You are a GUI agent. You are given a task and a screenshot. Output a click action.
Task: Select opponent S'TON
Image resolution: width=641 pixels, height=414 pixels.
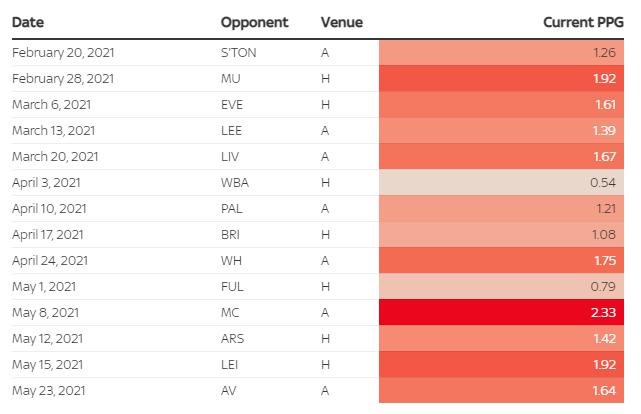pos(238,53)
